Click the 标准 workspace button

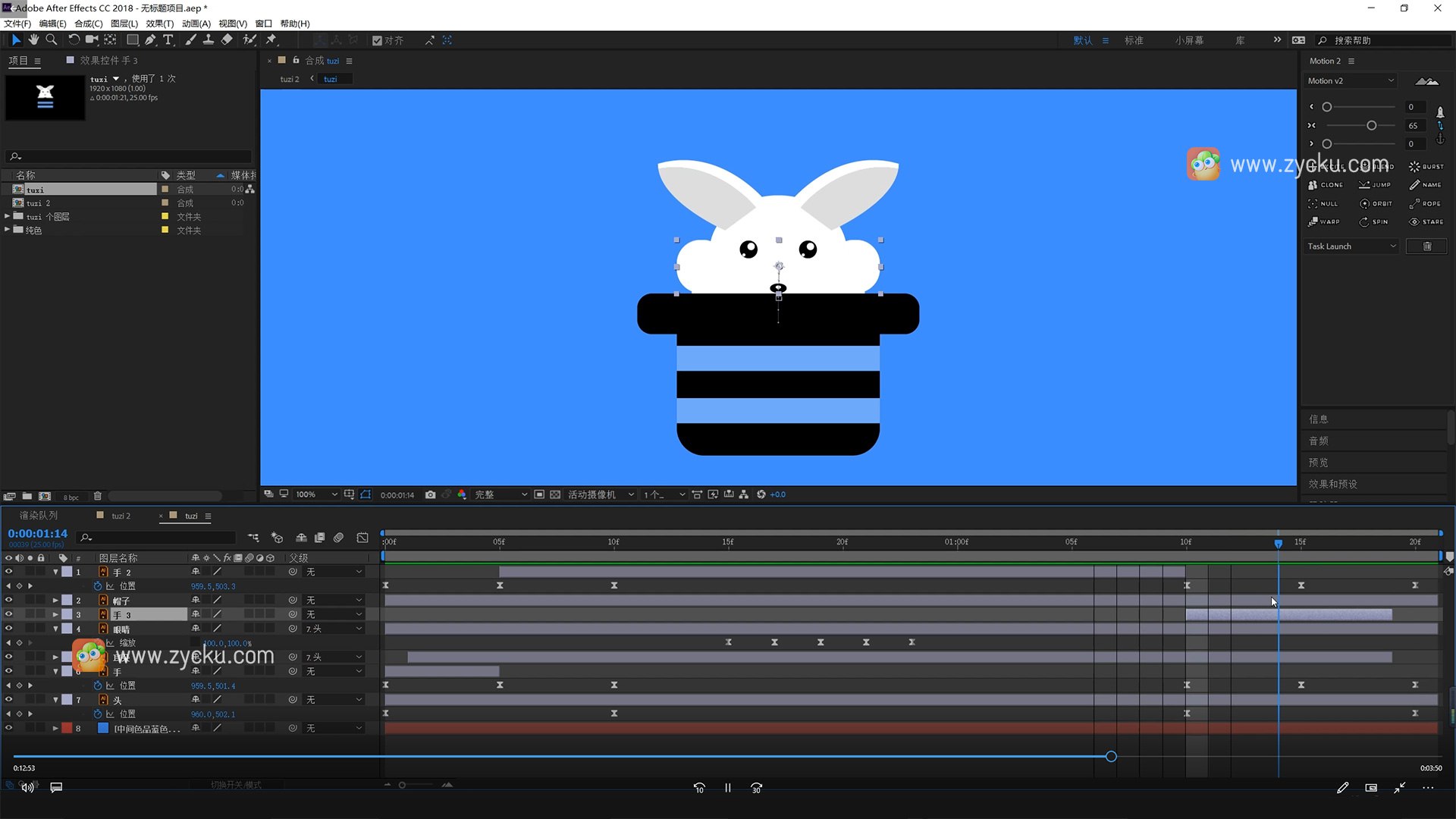coord(1133,40)
